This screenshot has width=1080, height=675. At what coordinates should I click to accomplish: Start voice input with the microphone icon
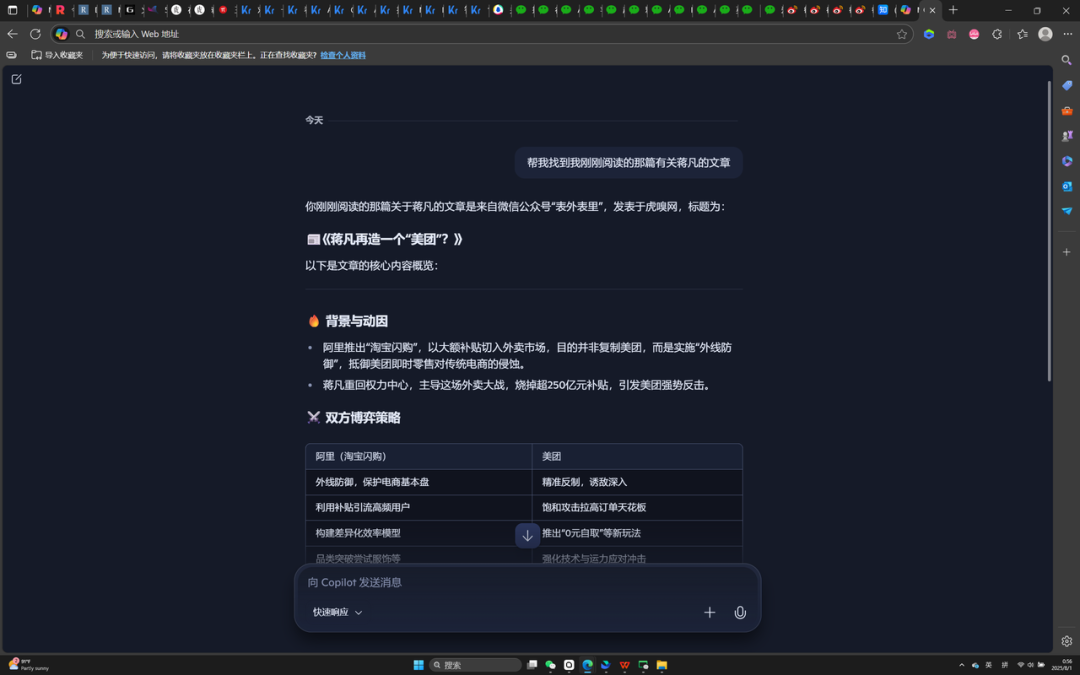coord(739,612)
